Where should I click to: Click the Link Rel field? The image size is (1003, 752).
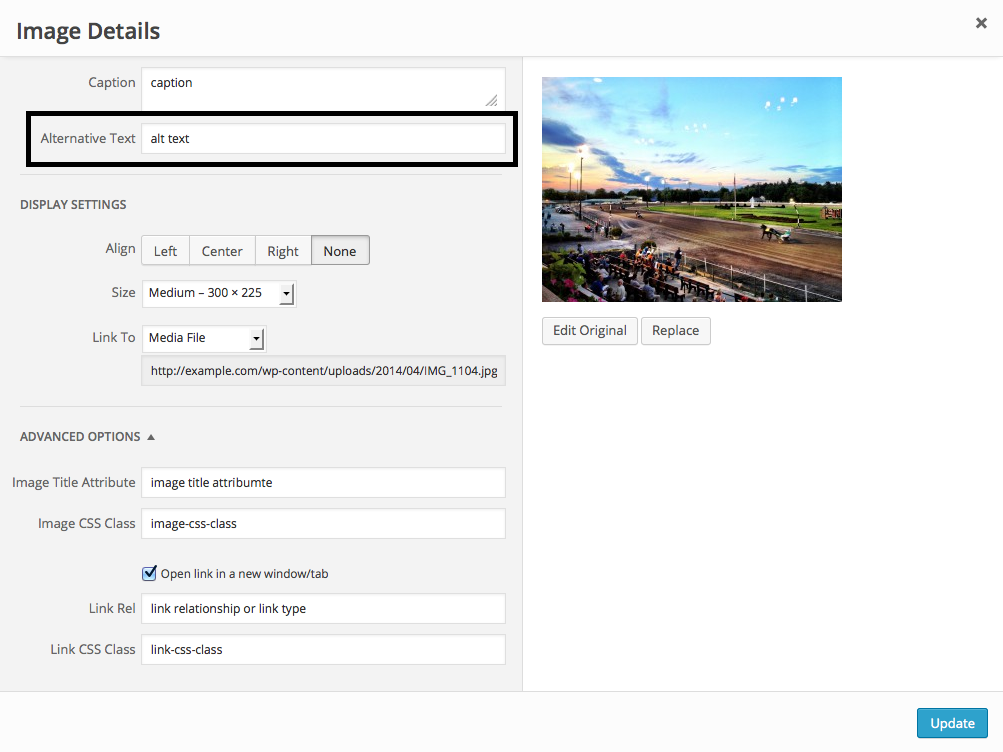coord(323,609)
